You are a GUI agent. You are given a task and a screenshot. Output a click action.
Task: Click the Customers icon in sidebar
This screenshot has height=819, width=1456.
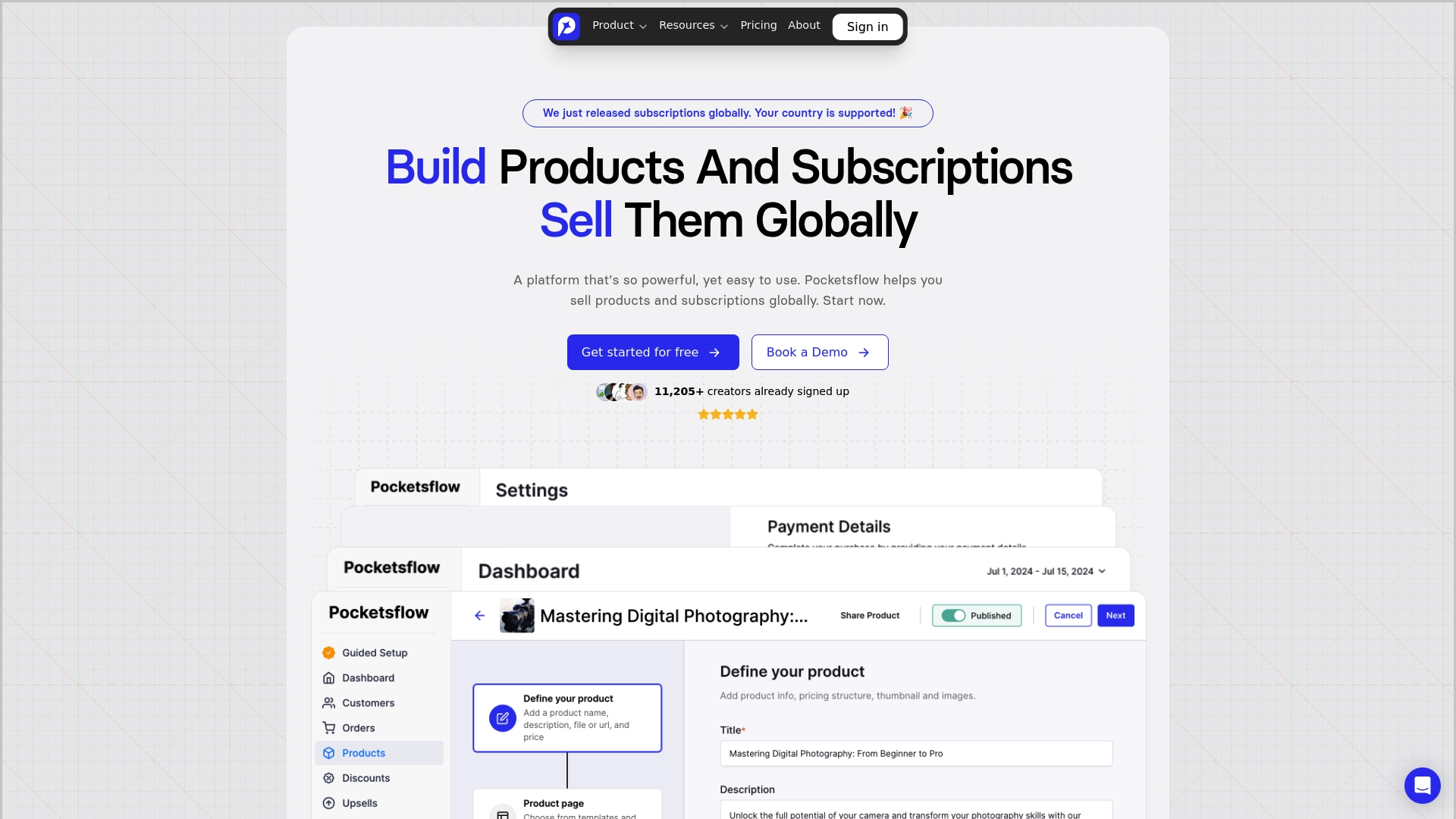328,703
